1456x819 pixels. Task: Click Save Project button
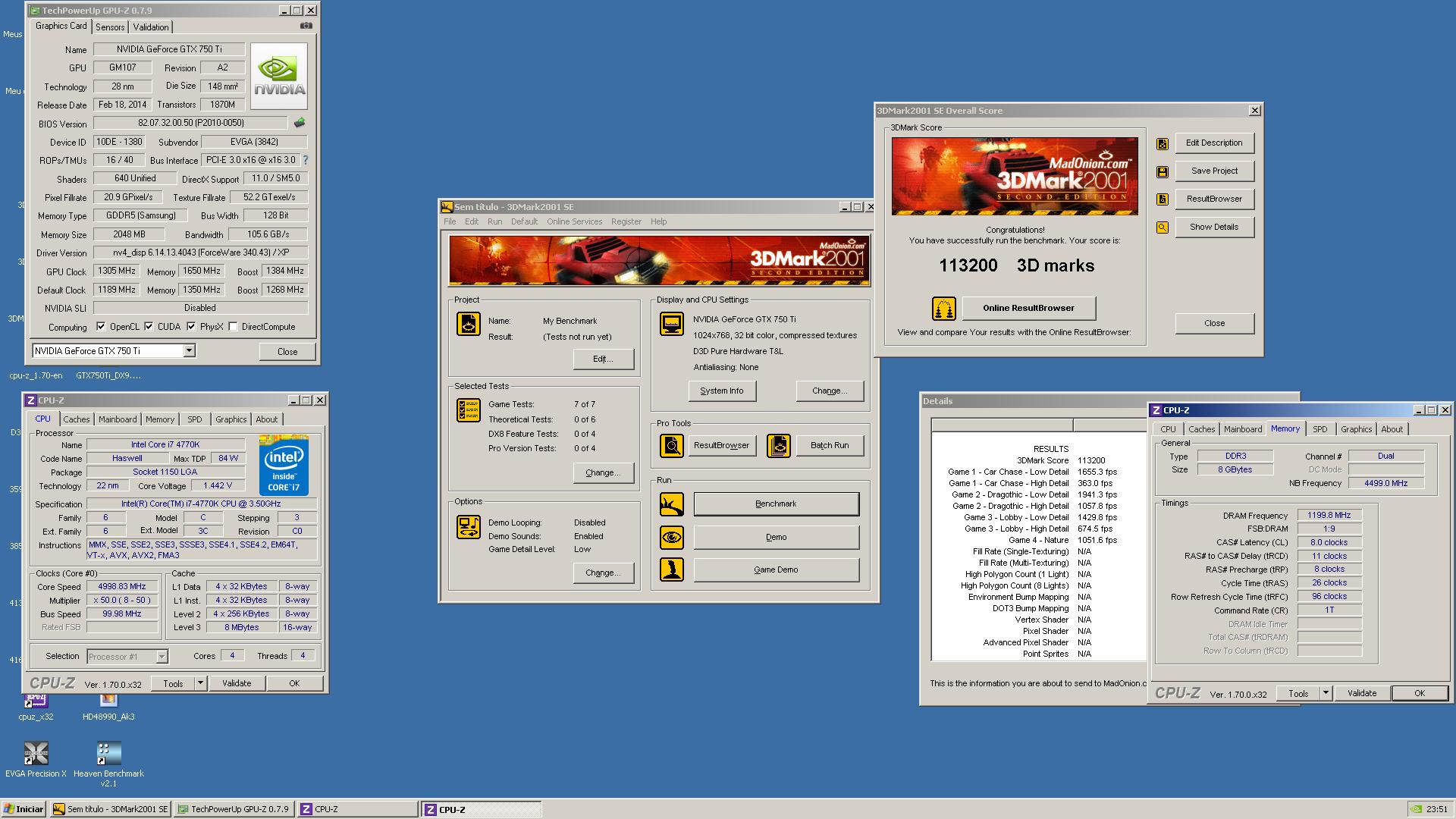[x=1214, y=171]
